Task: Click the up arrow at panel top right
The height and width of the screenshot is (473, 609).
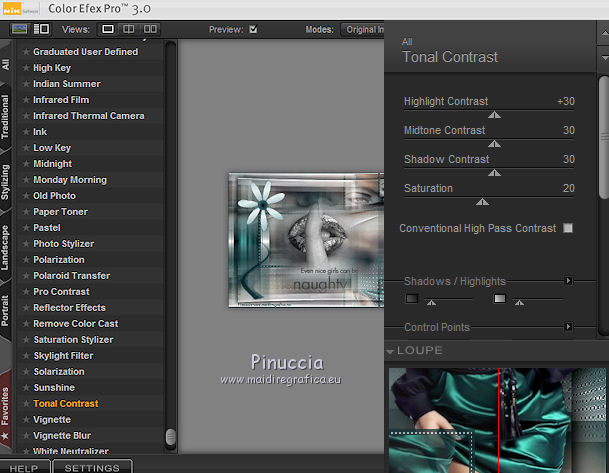Action: pos(604,33)
